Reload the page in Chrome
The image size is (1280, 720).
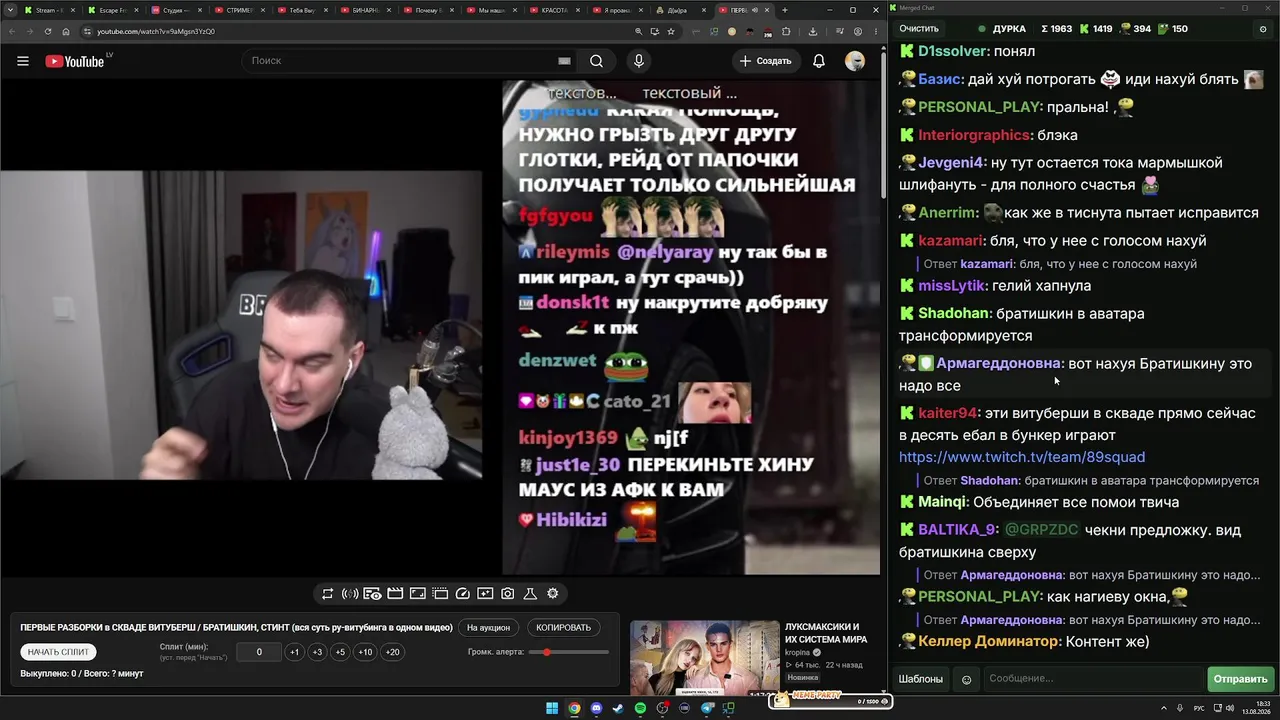48,31
